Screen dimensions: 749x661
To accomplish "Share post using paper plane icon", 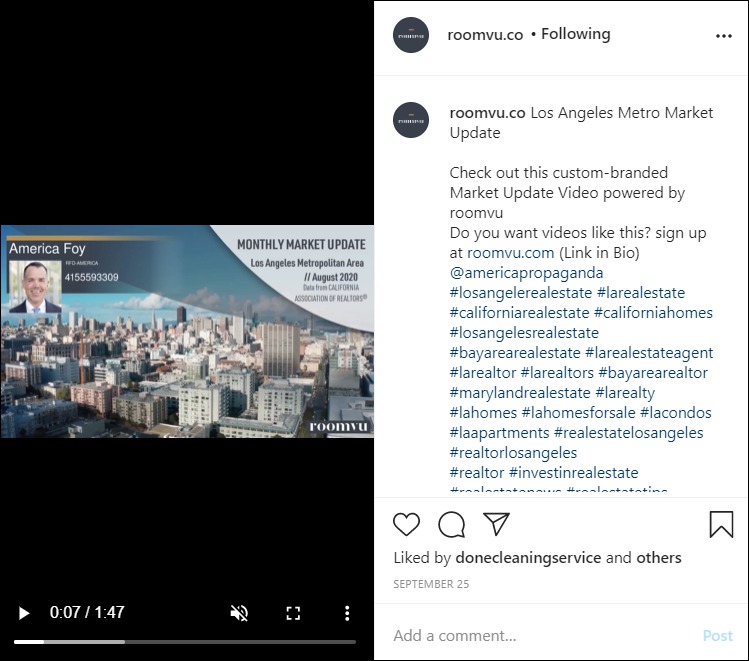I will (497, 524).
